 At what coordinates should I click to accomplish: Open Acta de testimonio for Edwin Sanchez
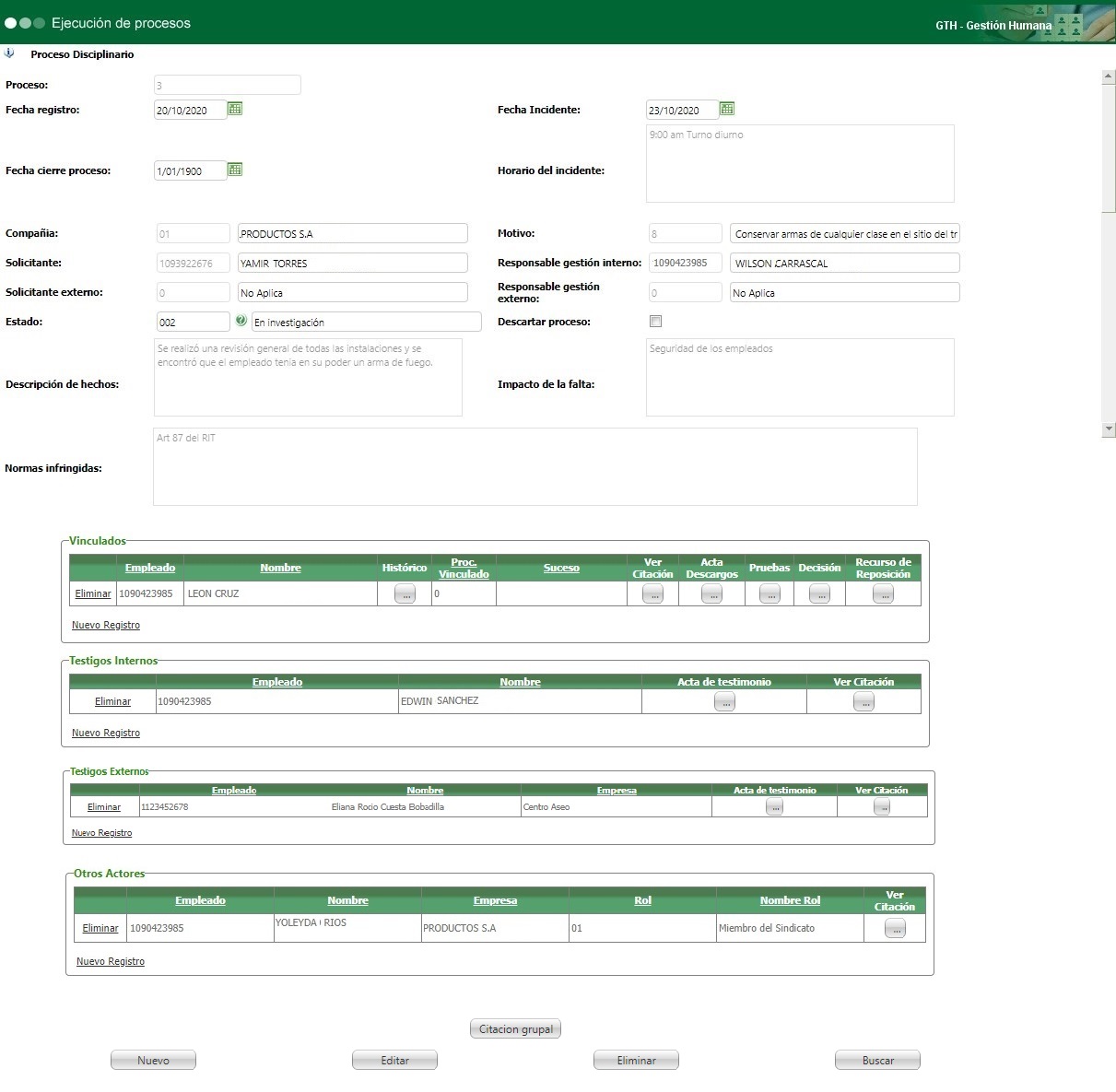tap(724, 702)
